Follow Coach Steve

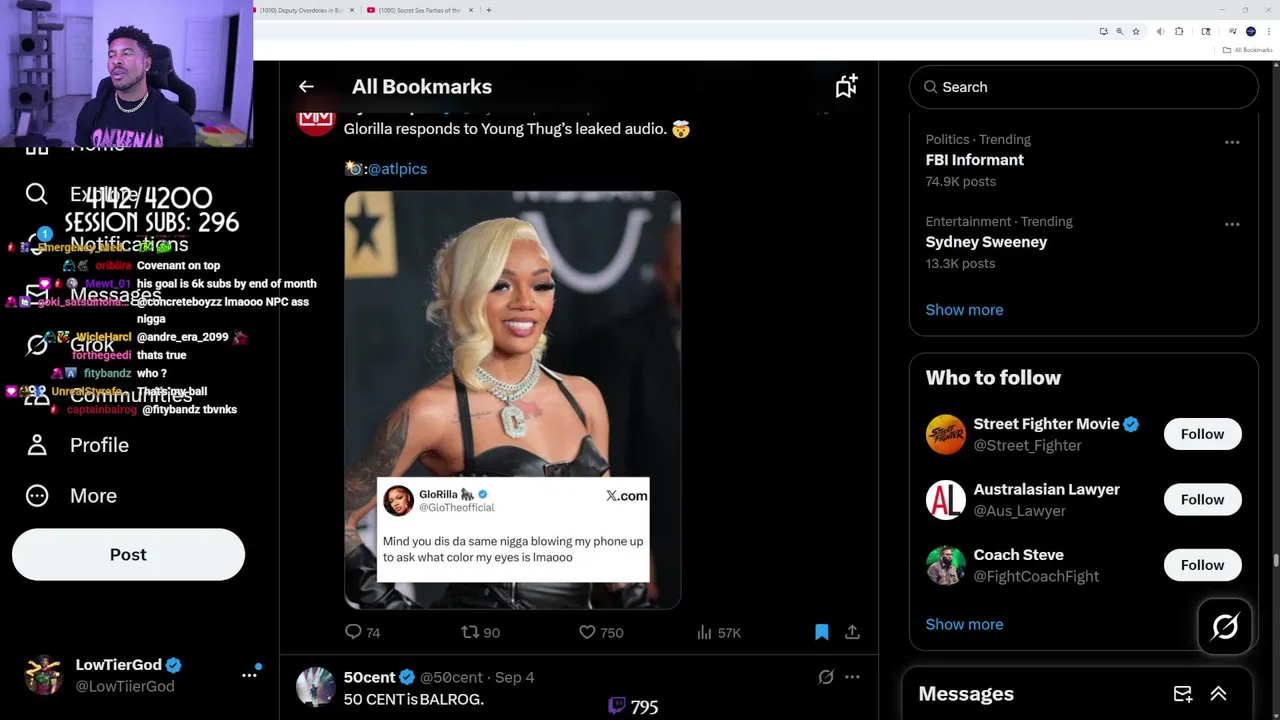click(x=1202, y=565)
